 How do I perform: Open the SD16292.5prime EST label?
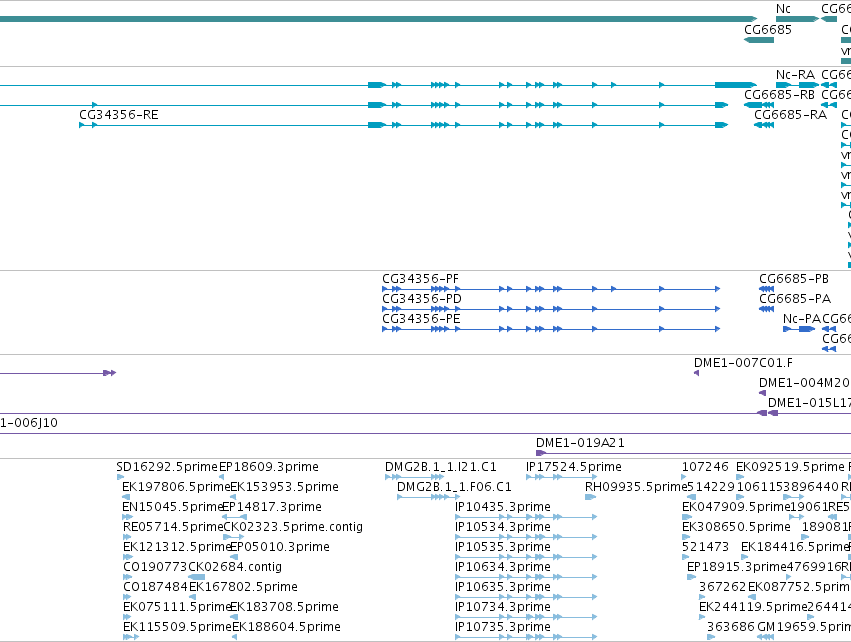167,467
